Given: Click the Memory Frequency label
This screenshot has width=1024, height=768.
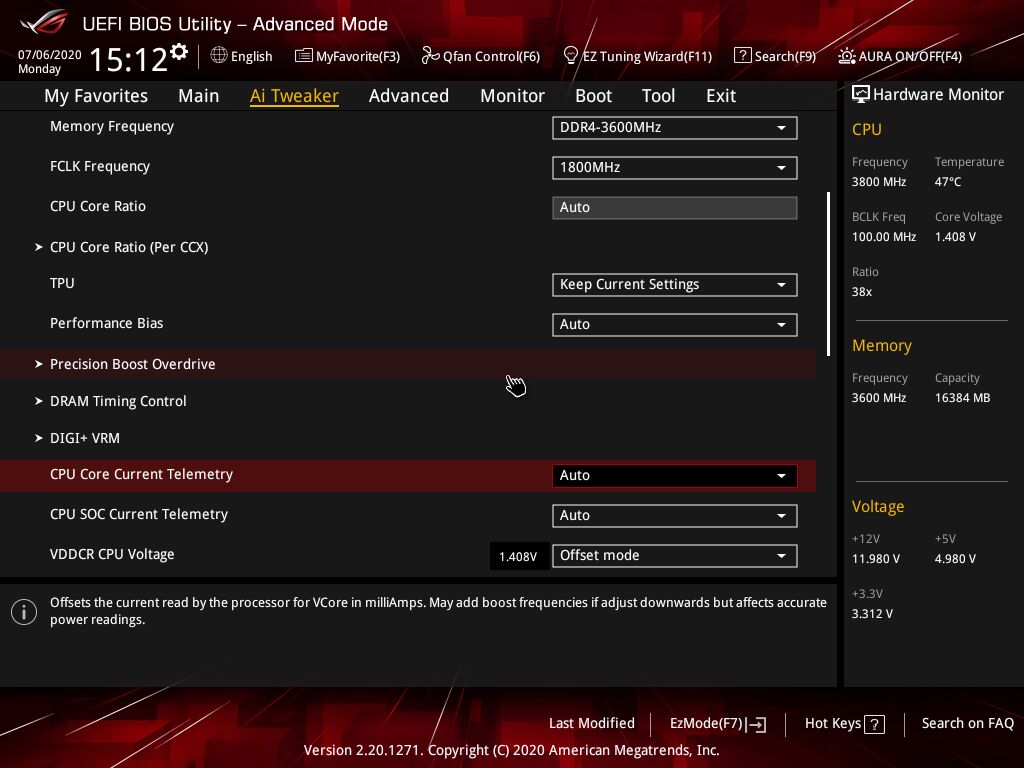Looking at the screenshot, I should pos(112,126).
